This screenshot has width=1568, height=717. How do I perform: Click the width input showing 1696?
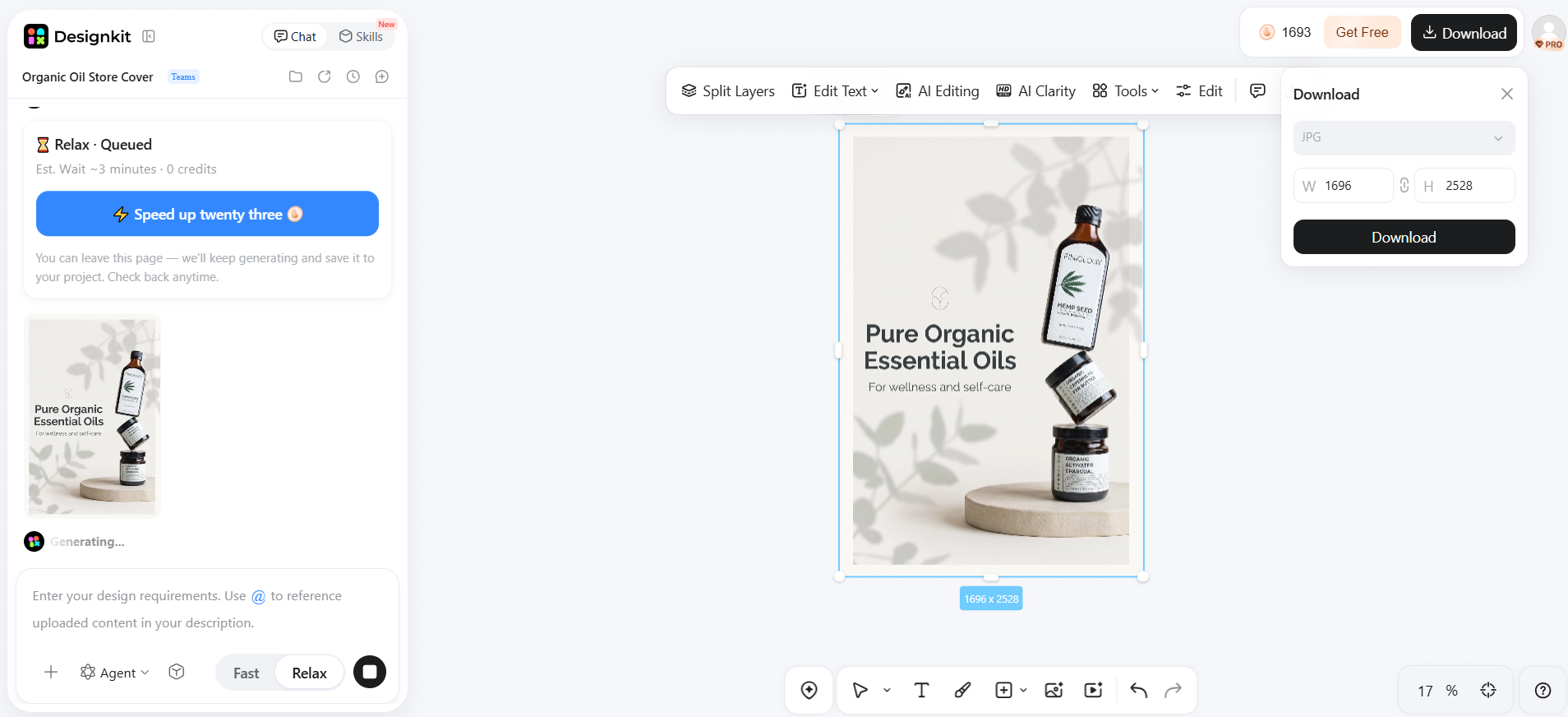click(x=1343, y=185)
